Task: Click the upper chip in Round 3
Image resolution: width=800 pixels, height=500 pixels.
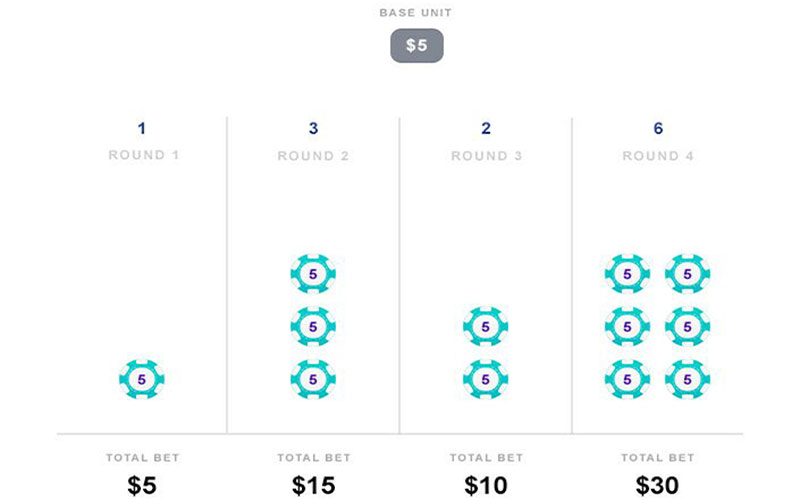Action: pos(486,326)
